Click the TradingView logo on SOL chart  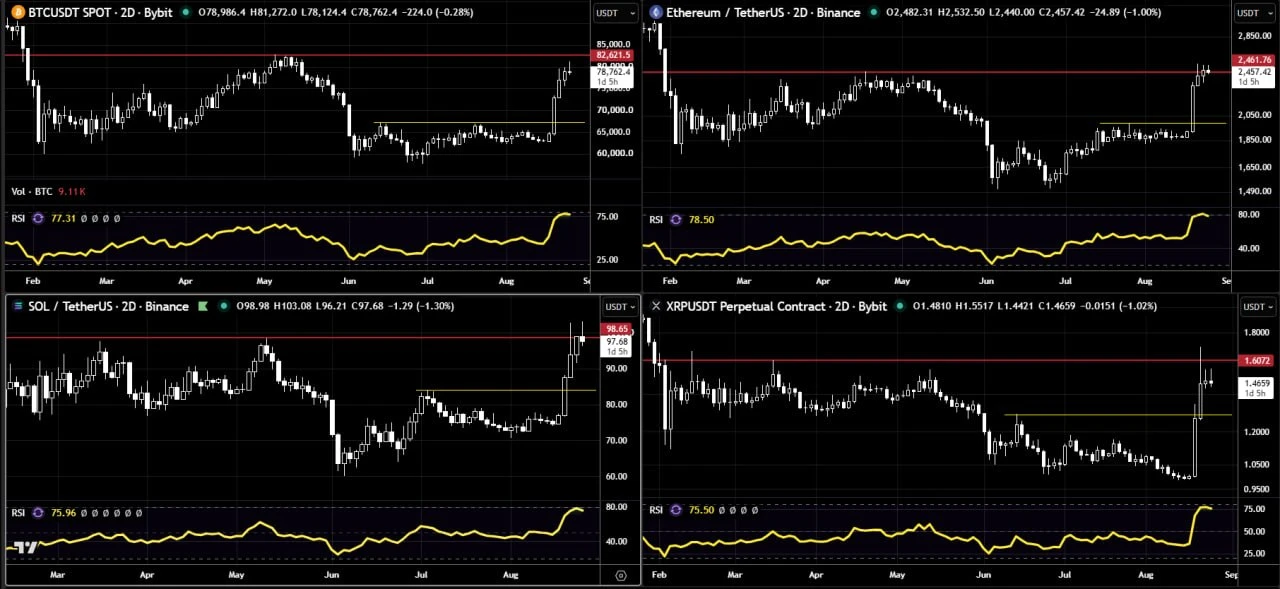27,547
